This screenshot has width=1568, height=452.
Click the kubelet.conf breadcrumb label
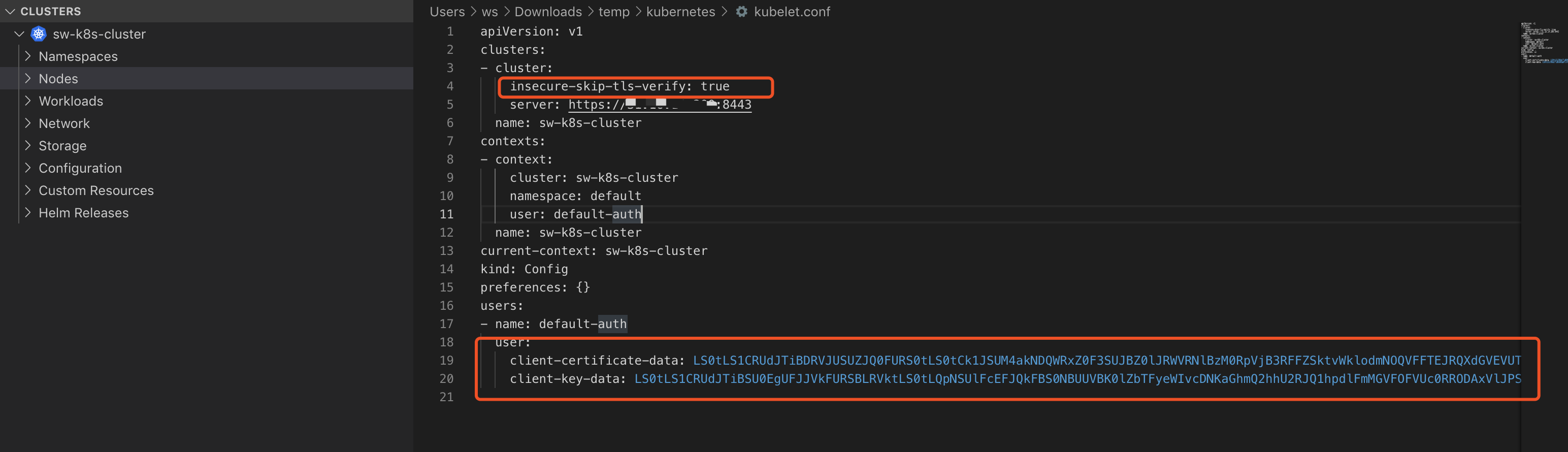[791, 12]
